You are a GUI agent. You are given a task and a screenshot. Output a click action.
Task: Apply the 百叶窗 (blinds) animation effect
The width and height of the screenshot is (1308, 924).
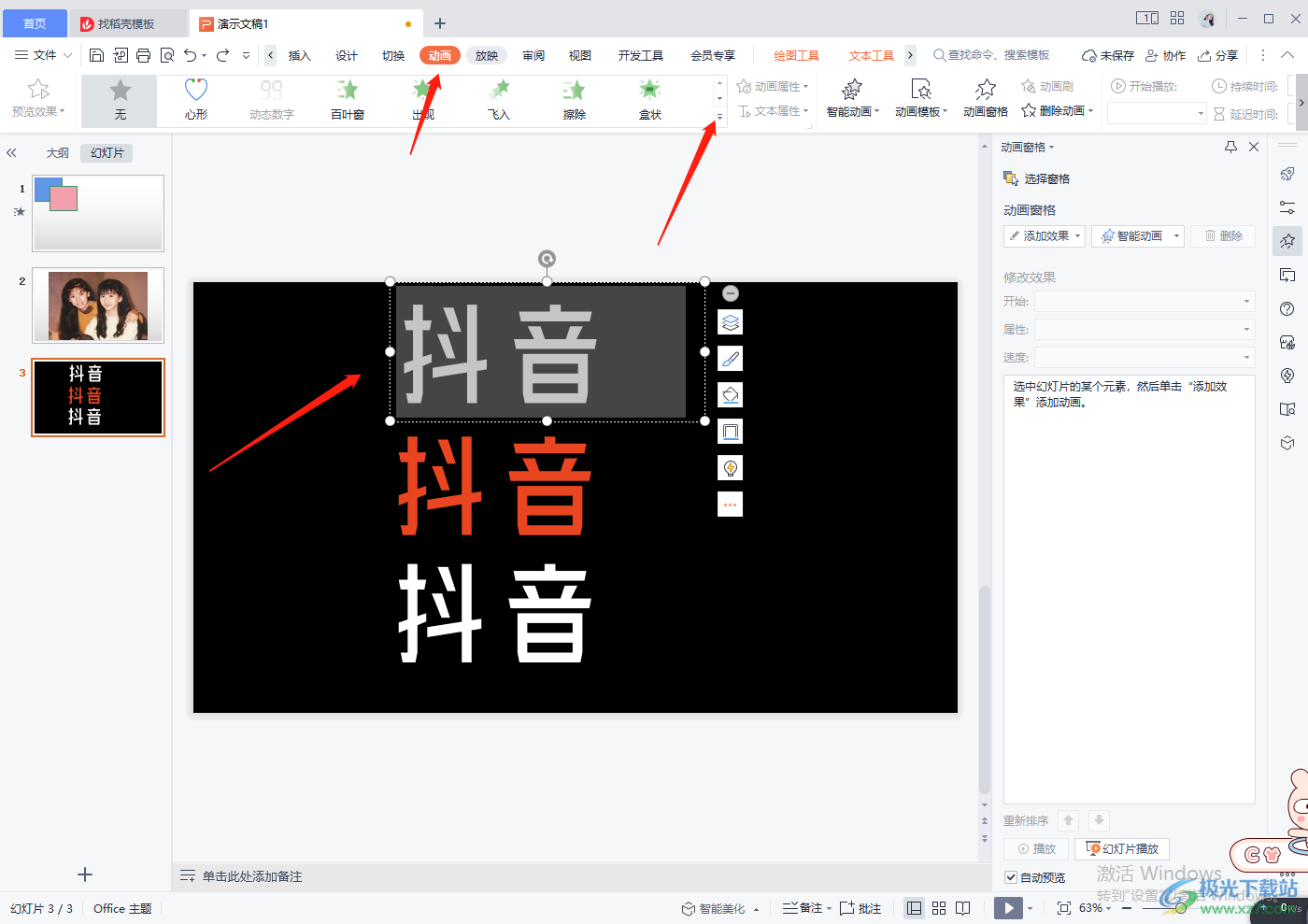[x=348, y=100]
